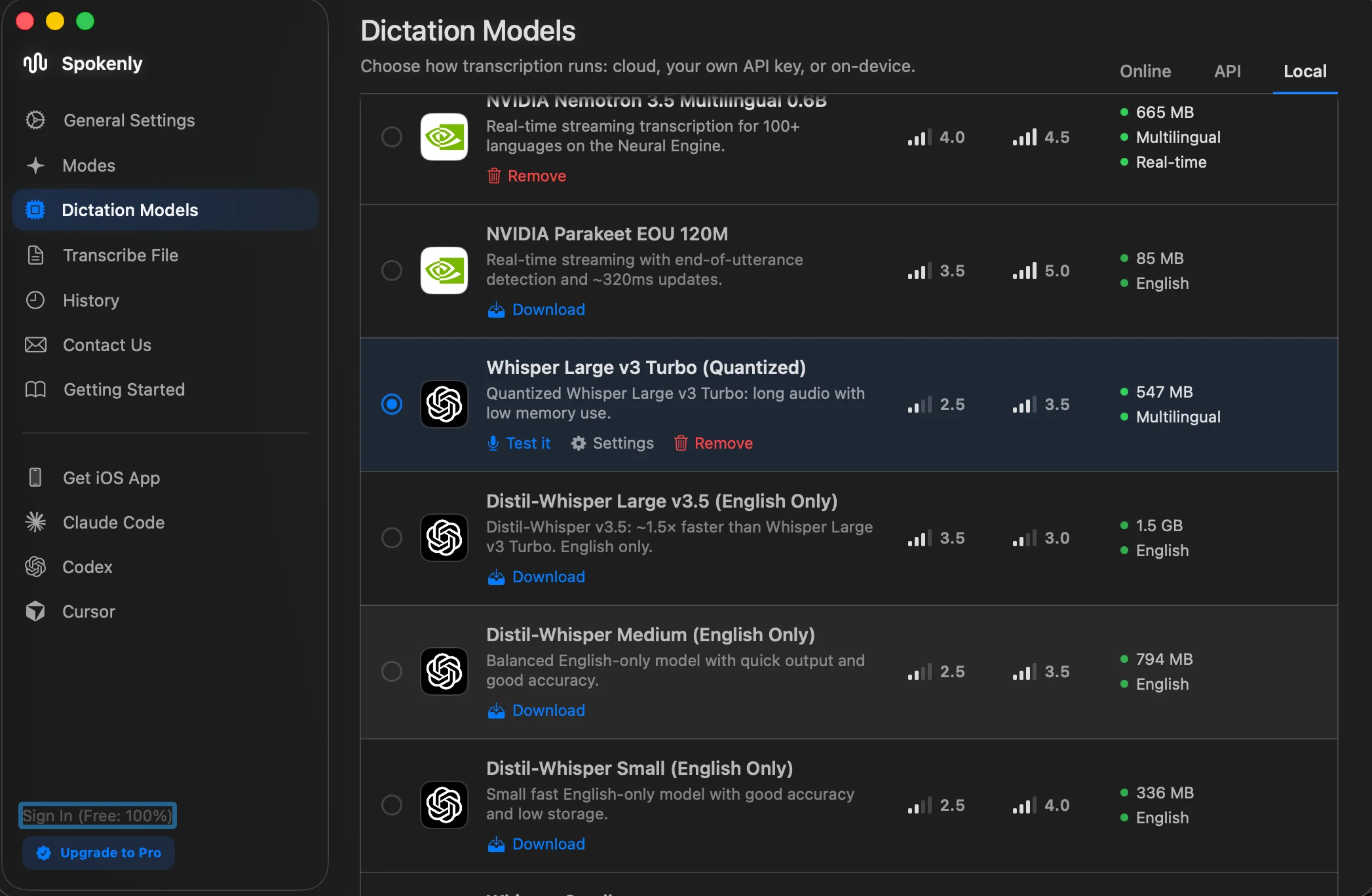Click the trash icon for Whisper Large v3 Turbo
This screenshot has height=896, width=1372.
coord(681,443)
